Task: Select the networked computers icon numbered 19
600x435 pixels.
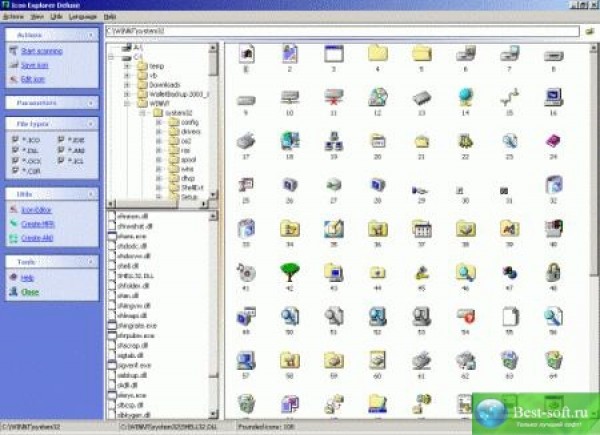Action: pyautogui.click(x=334, y=141)
